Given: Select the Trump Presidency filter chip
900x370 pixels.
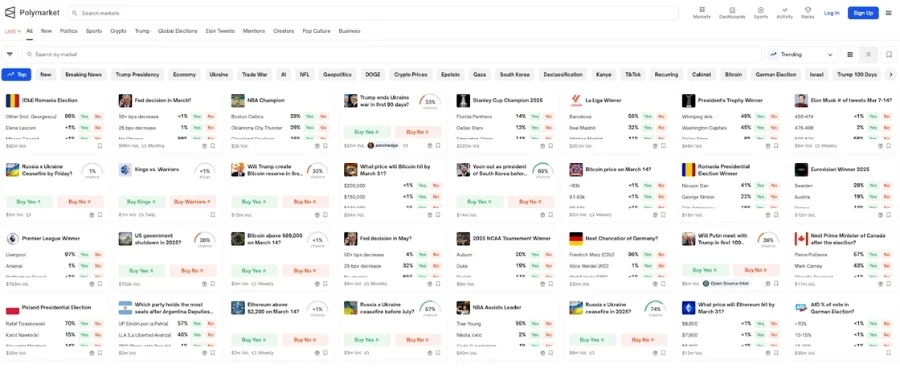Looking at the screenshot, I should (x=137, y=75).
